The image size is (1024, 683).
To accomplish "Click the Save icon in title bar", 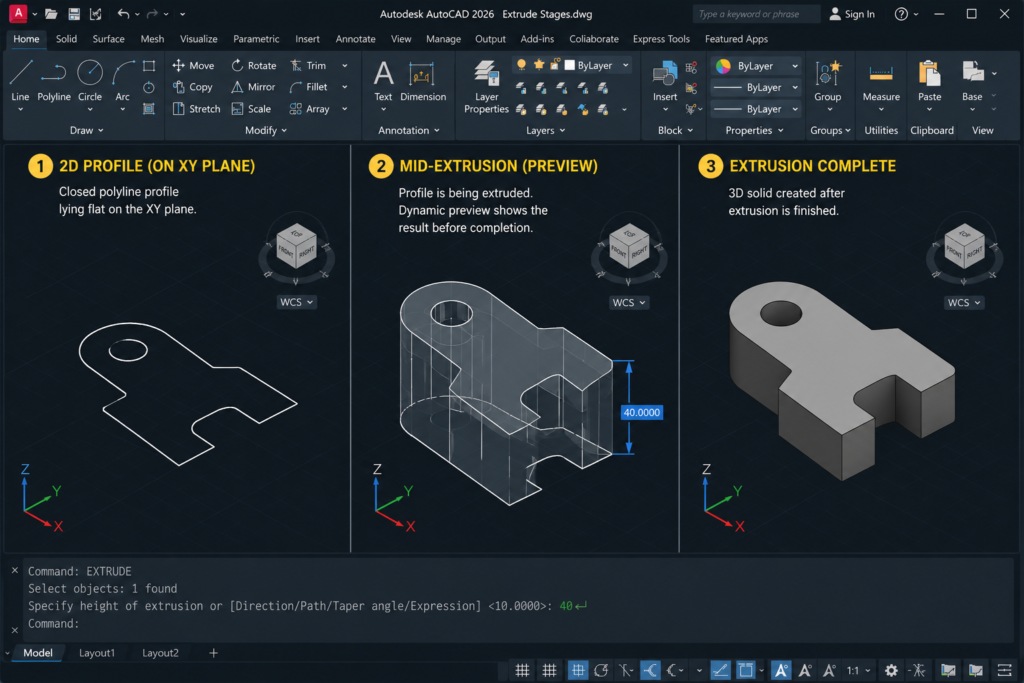I will click(x=74, y=14).
